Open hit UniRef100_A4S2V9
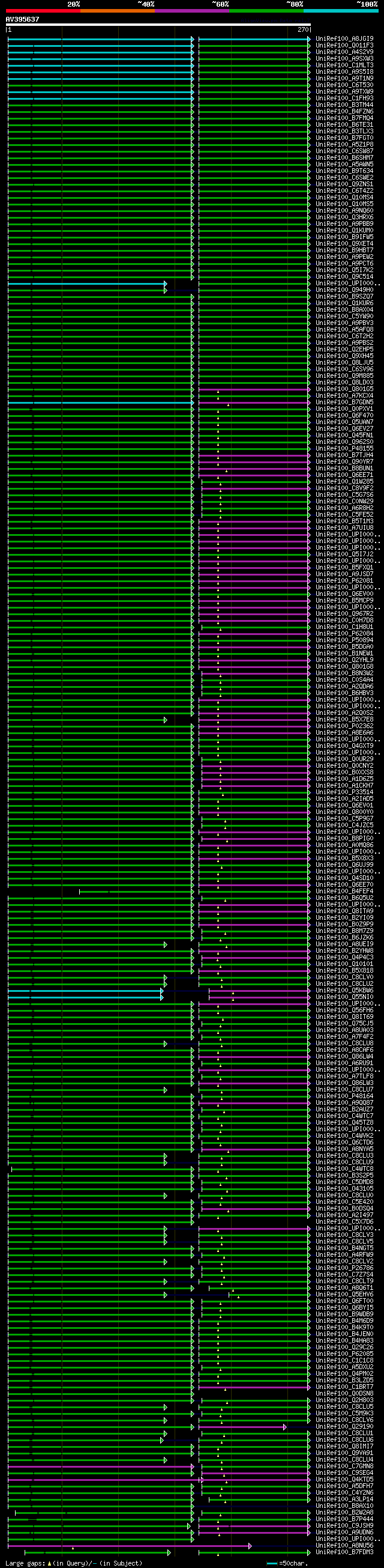384x1568 pixels. pyautogui.click(x=344, y=52)
